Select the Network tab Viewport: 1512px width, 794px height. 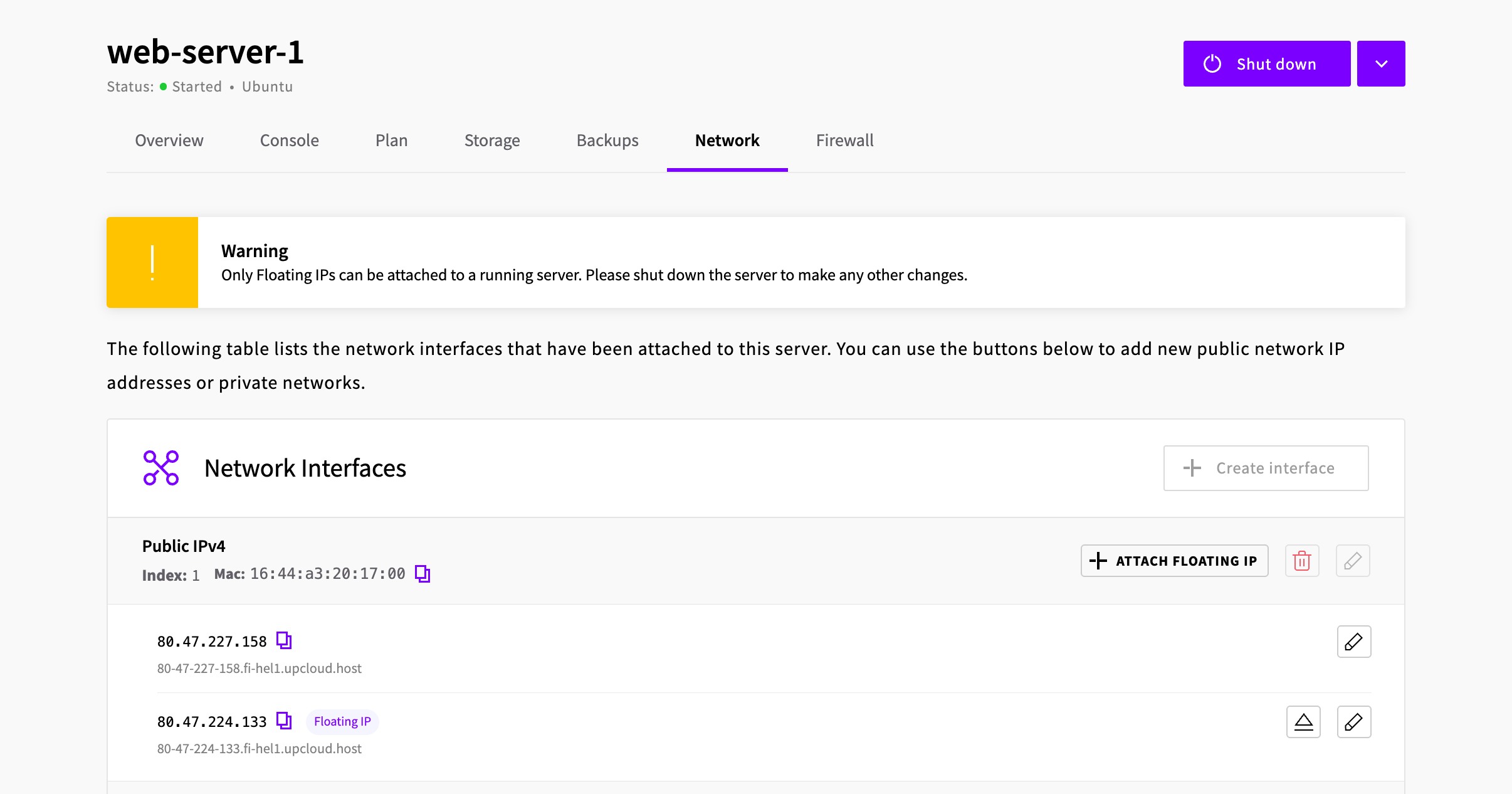click(727, 140)
